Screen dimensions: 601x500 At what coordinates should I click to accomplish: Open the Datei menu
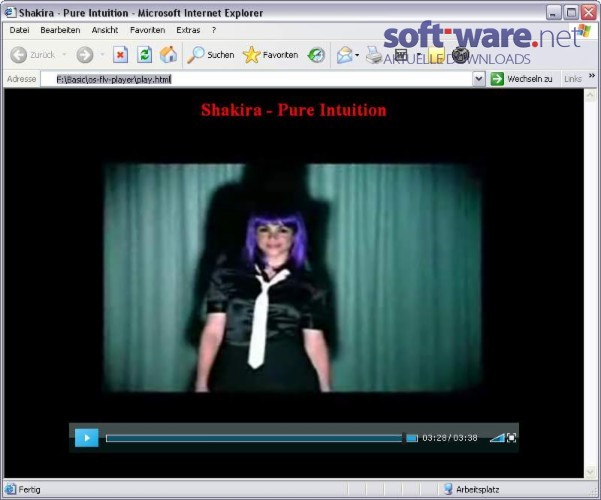(19, 30)
